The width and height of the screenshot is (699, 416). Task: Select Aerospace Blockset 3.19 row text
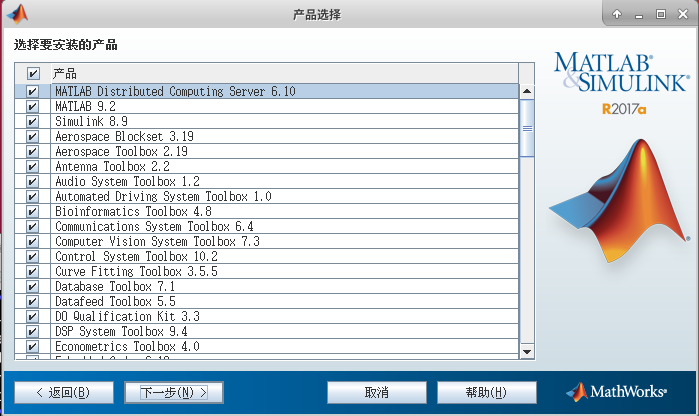coord(124,136)
